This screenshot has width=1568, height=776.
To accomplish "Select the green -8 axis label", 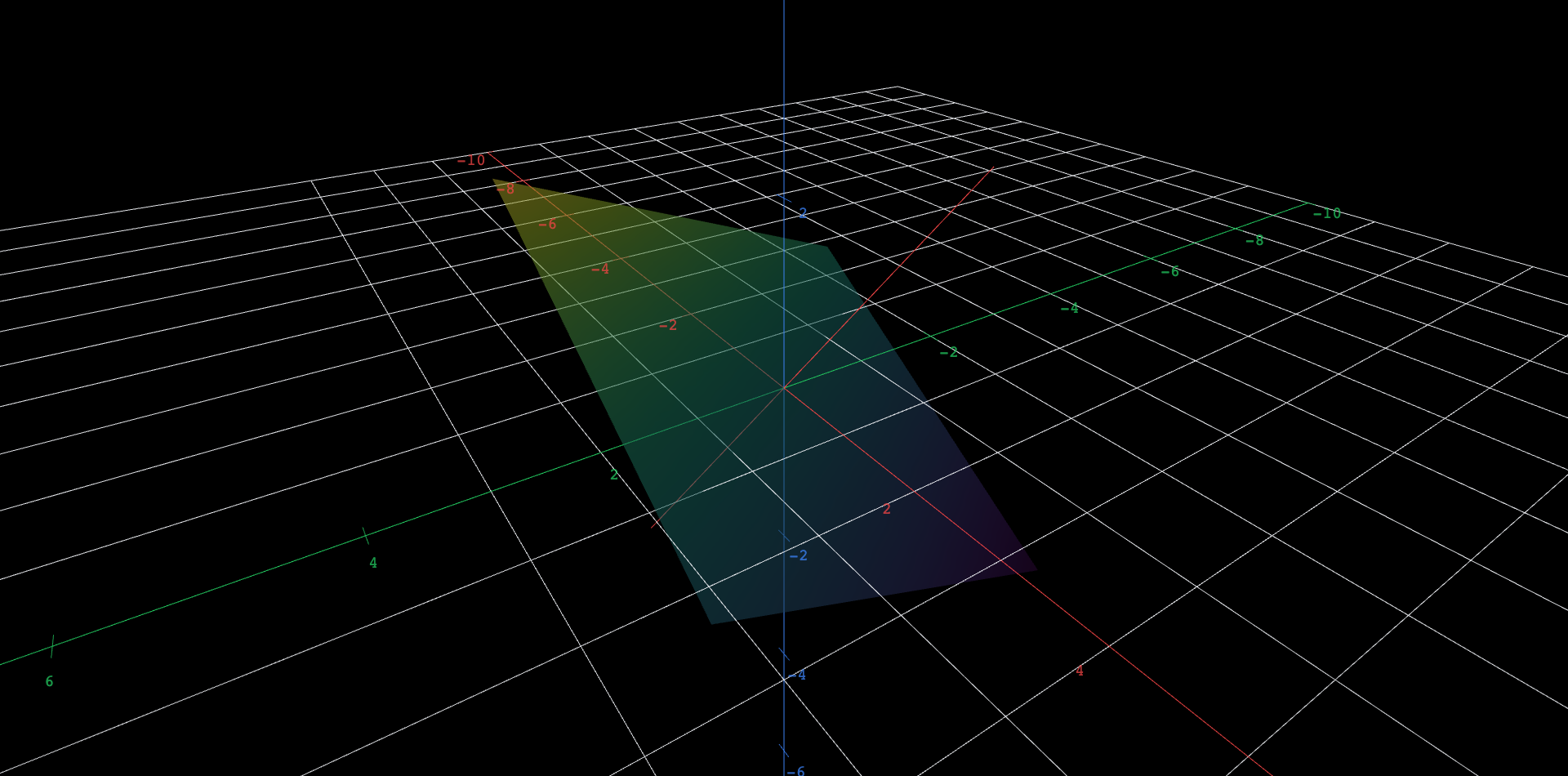I will click(1254, 240).
